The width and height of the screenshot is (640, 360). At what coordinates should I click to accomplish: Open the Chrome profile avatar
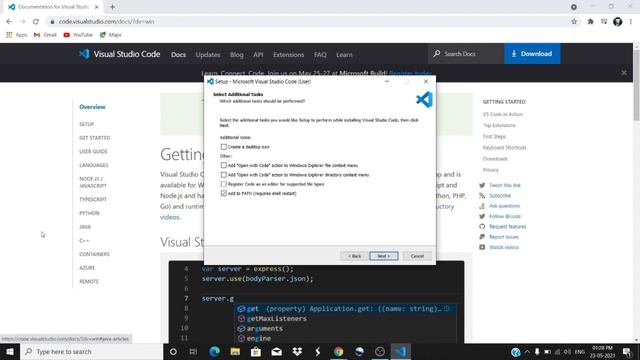(618, 22)
